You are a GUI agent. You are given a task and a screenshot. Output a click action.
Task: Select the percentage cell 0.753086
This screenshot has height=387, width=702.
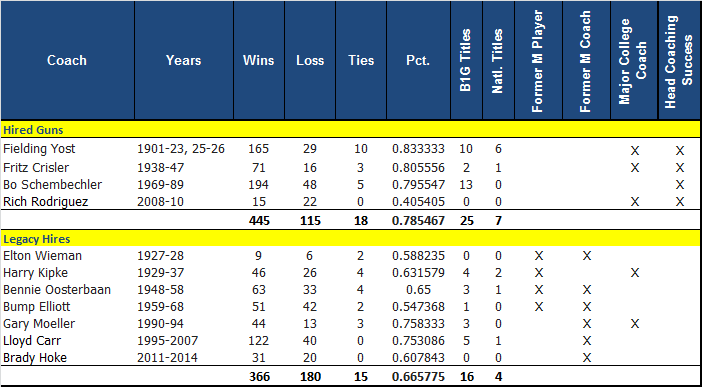418,341
